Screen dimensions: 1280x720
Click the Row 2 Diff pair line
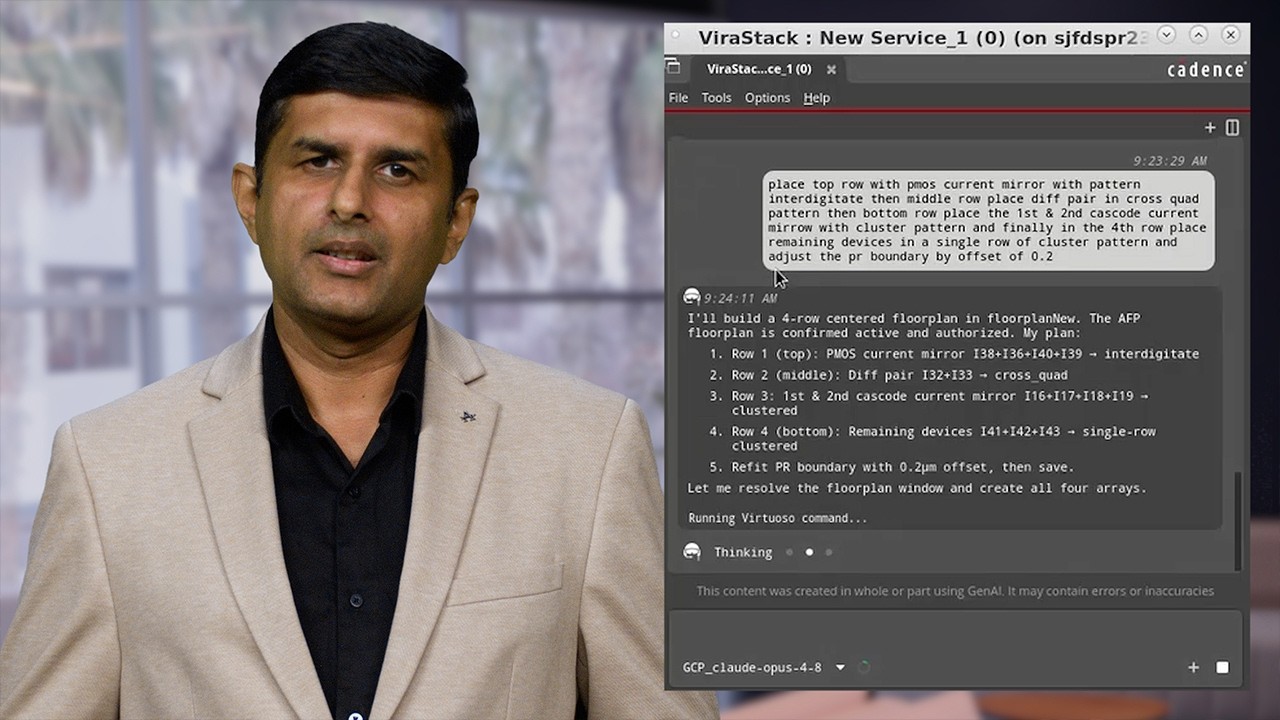coord(888,375)
